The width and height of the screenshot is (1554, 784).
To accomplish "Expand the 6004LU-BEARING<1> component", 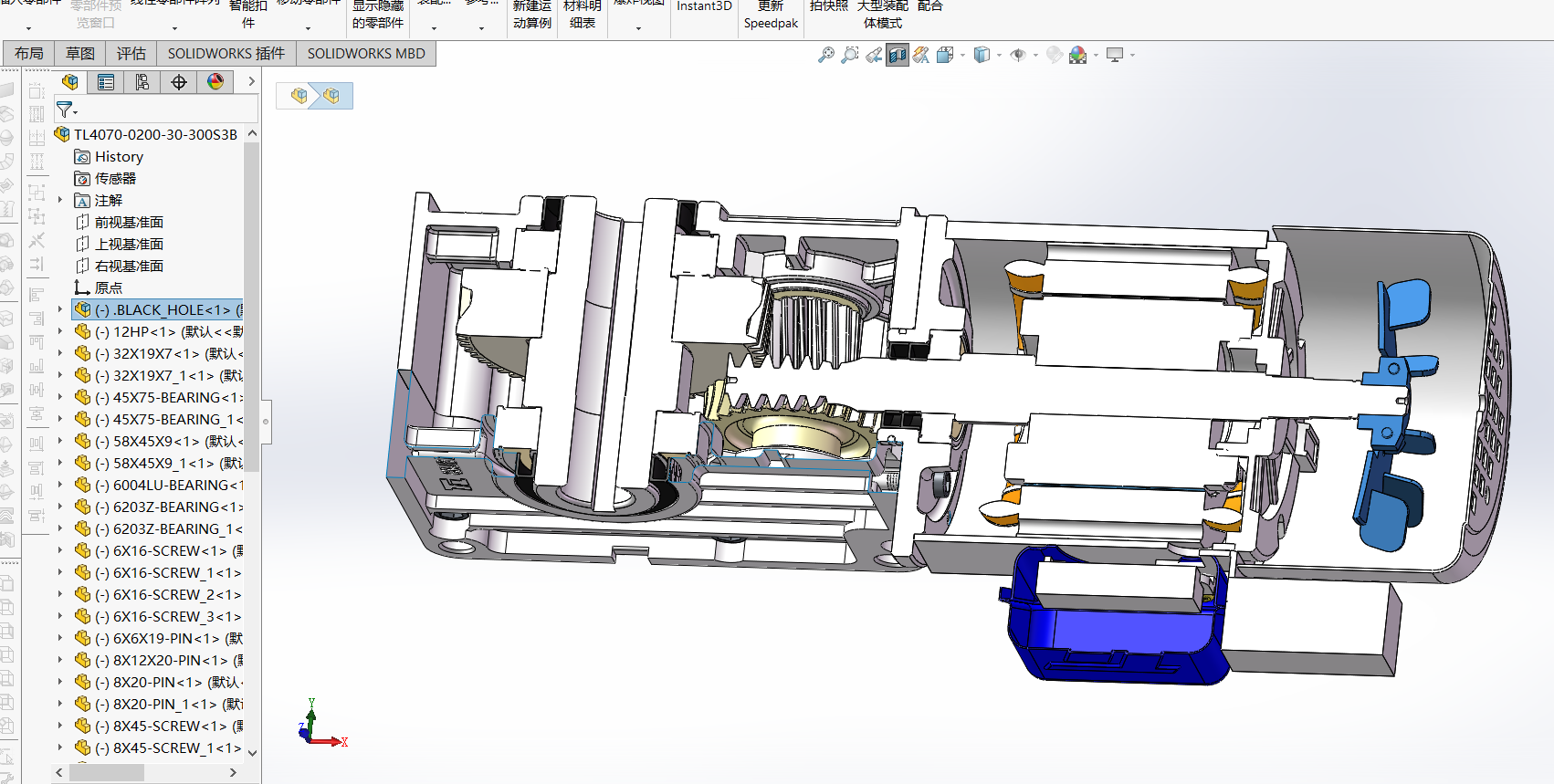I will point(60,485).
